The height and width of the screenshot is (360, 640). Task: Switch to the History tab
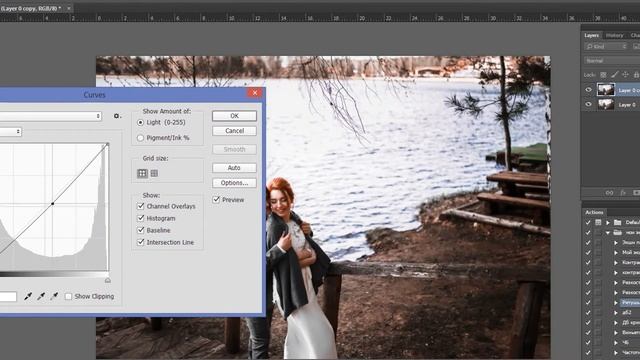614,36
